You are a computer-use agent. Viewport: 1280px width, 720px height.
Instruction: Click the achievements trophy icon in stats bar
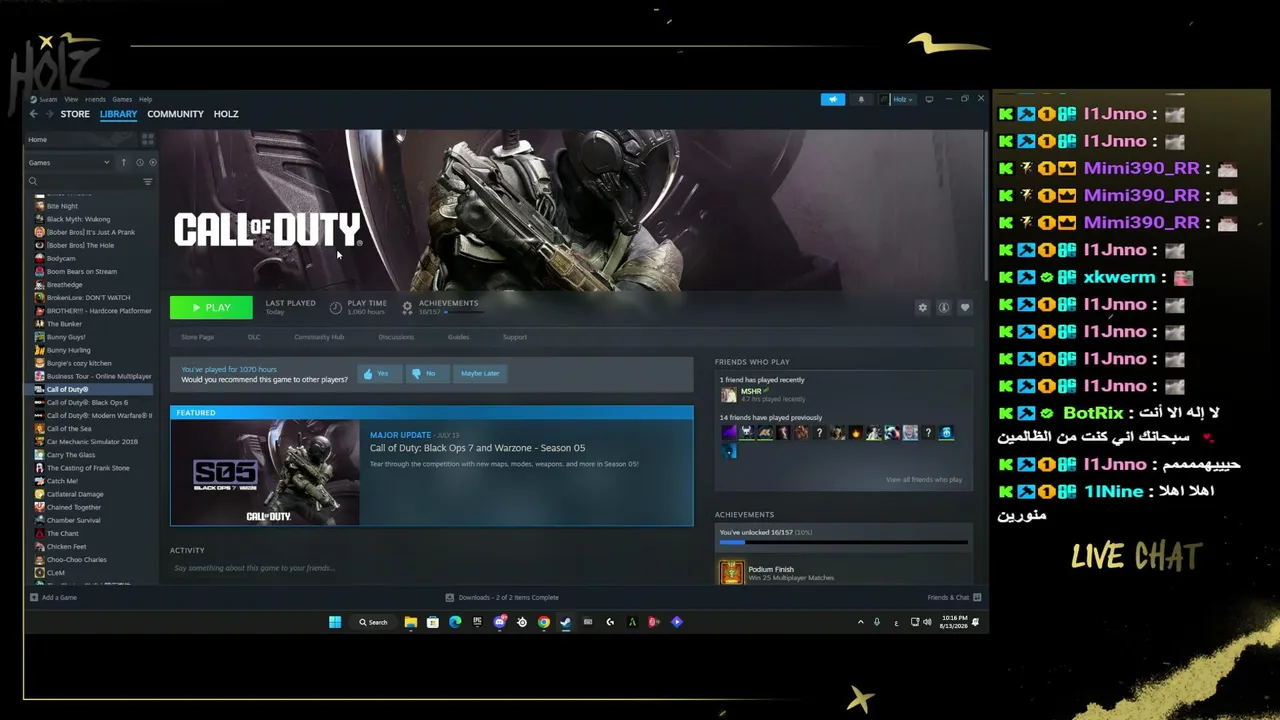(407, 307)
